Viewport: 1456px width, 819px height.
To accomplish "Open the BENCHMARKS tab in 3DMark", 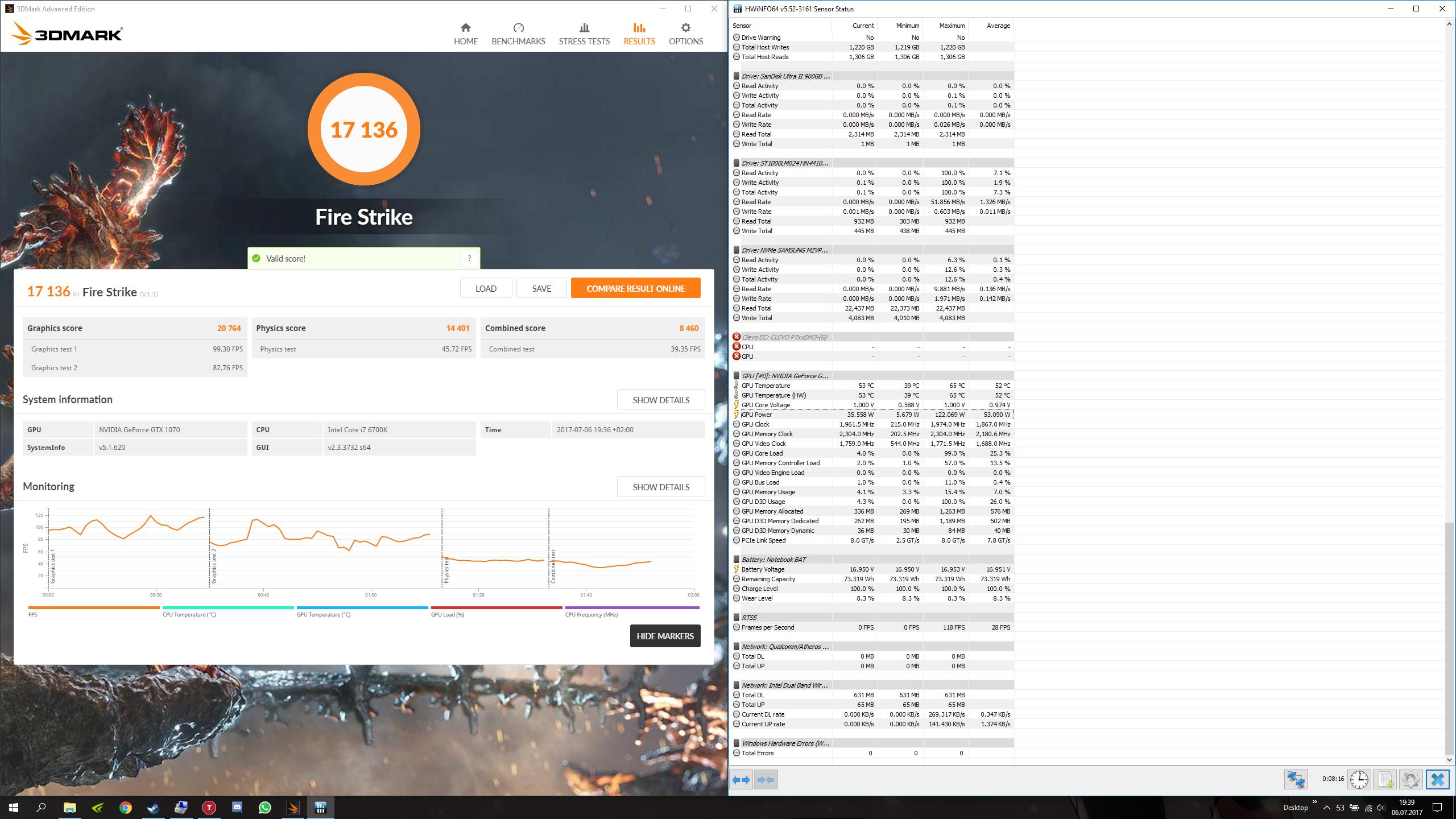I will (x=518, y=34).
